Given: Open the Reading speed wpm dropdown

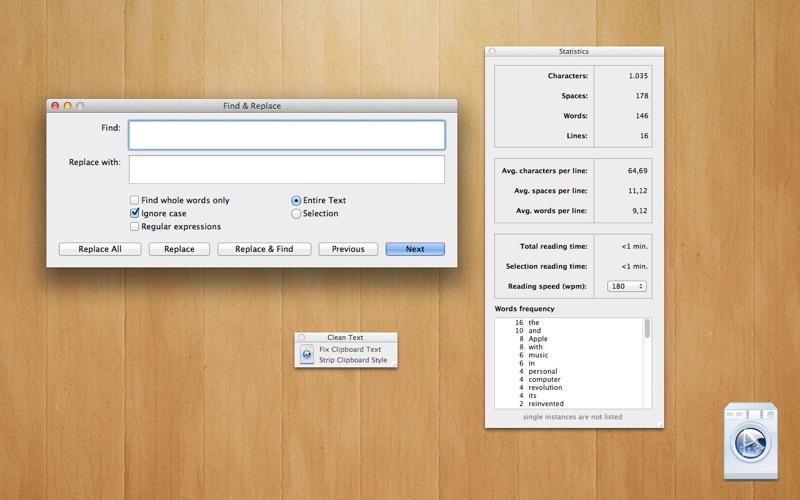Looking at the screenshot, I should pyautogui.click(x=627, y=286).
